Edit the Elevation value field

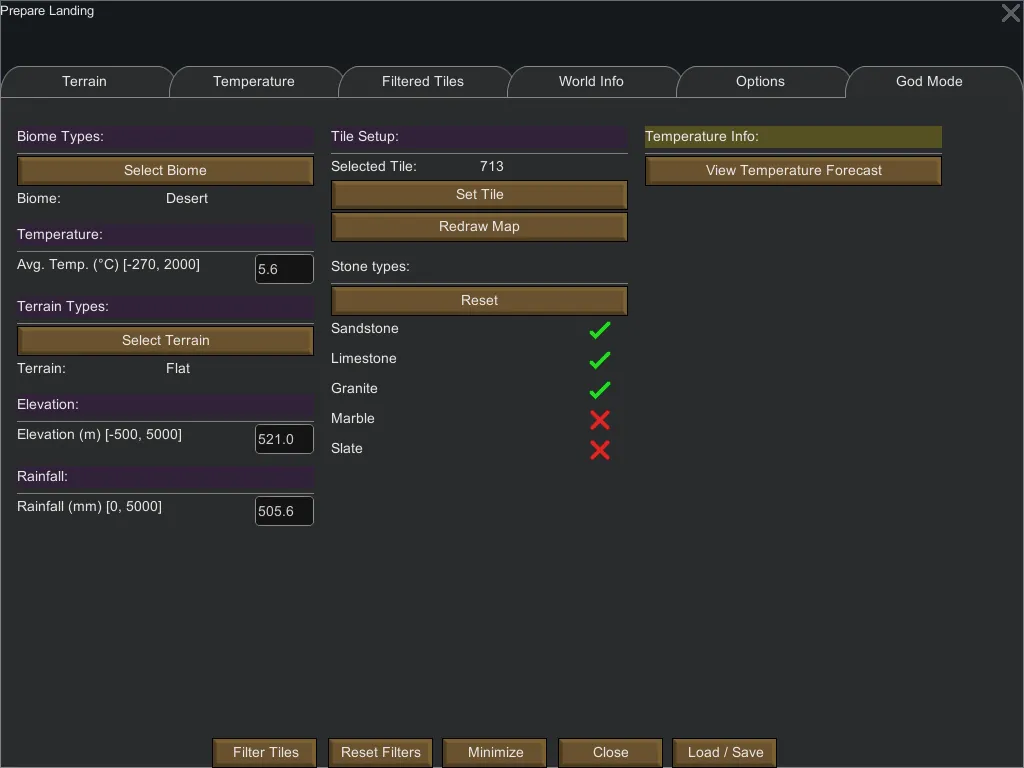284,439
